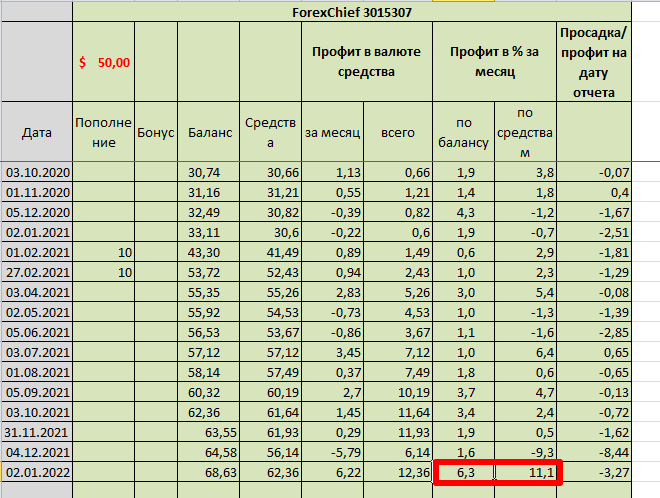Select date cell 05.12.2020
This screenshot has height=498, width=660.
click(37, 212)
